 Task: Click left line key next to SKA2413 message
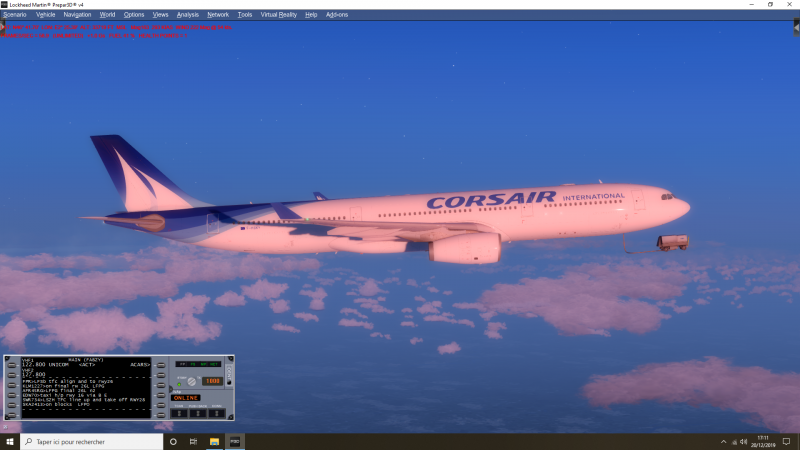12,405
